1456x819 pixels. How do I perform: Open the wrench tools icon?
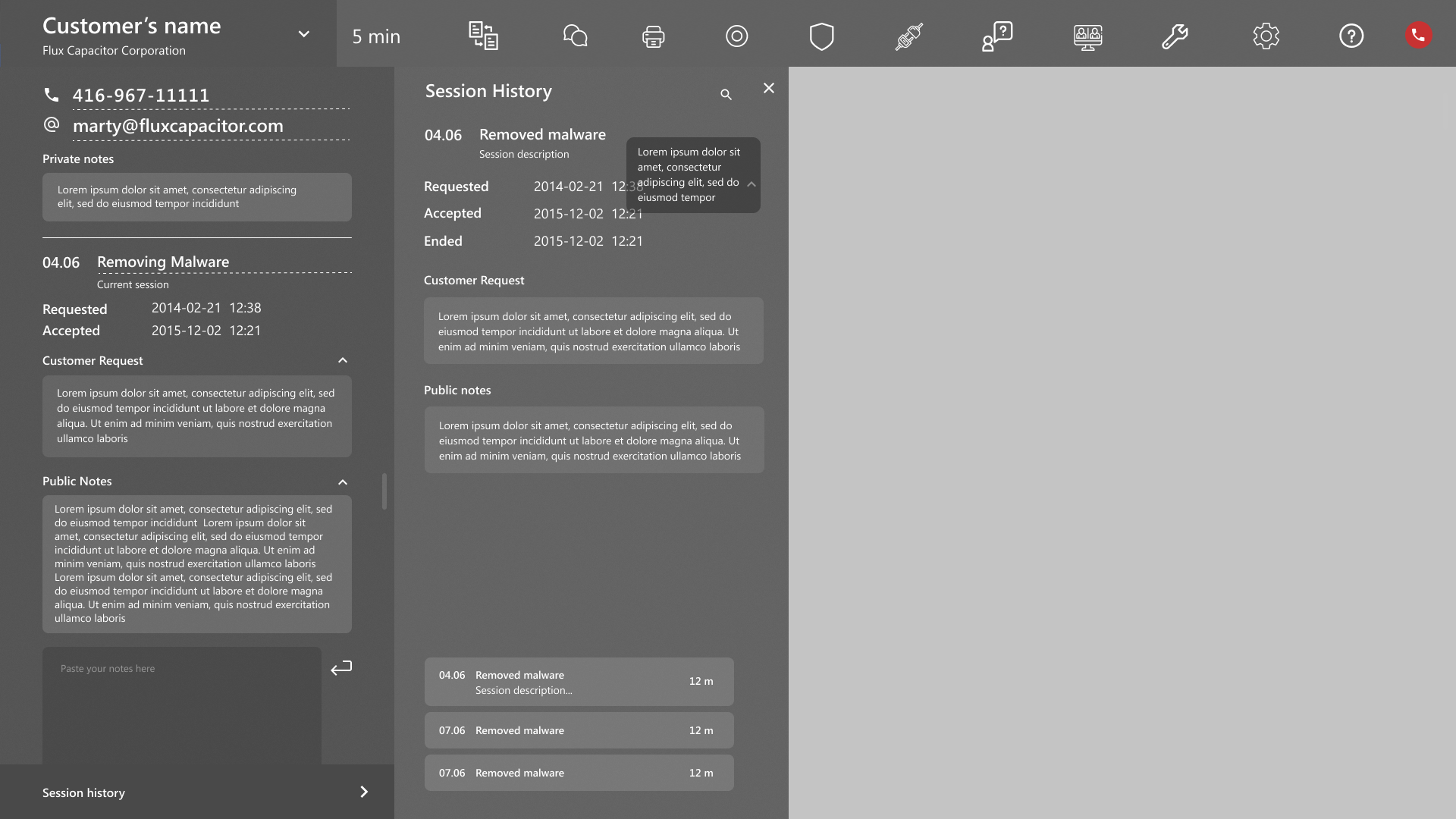[x=1175, y=36]
